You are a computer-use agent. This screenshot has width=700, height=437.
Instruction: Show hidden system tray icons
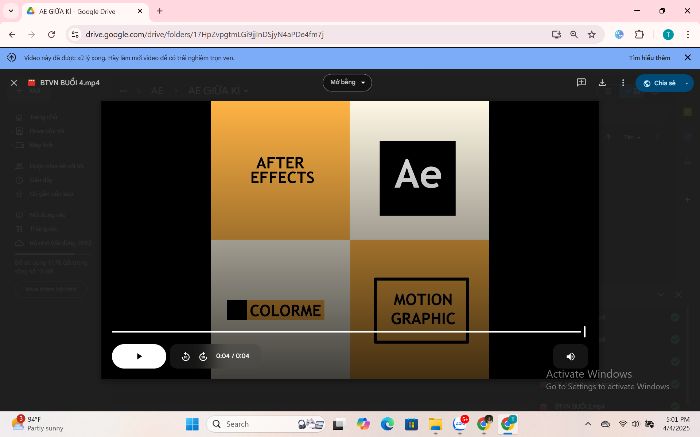pos(588,424)
